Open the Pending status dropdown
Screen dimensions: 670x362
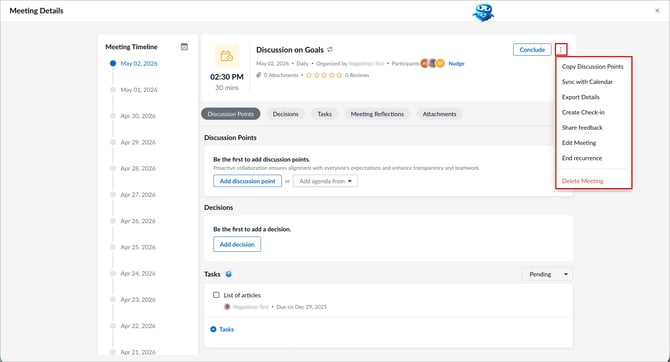pos(547,274)
